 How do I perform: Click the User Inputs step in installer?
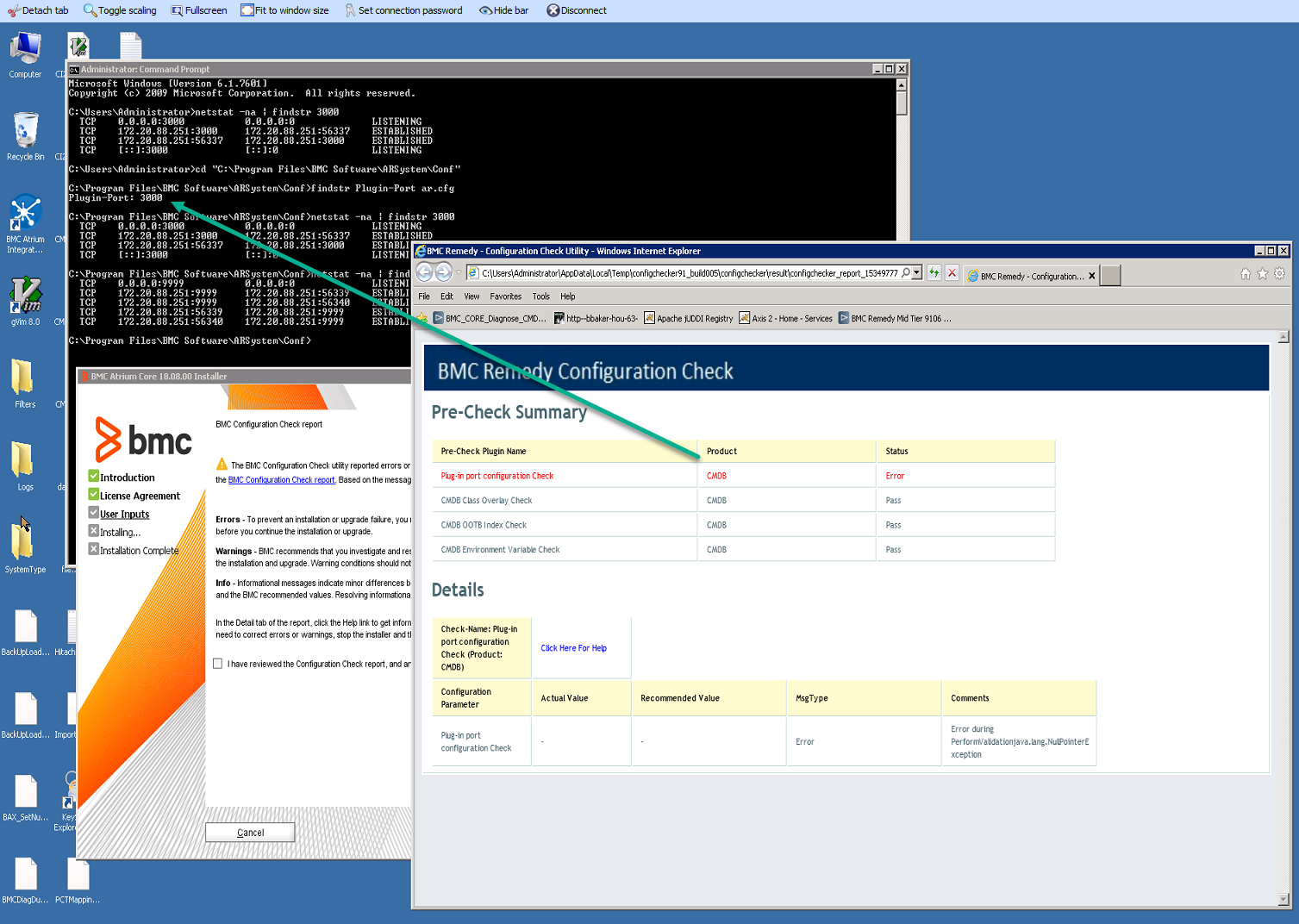click(x=124, y=515)
